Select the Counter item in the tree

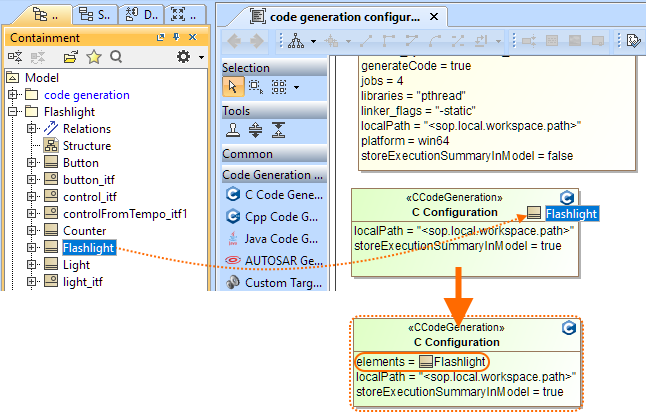tap(84, 231)
